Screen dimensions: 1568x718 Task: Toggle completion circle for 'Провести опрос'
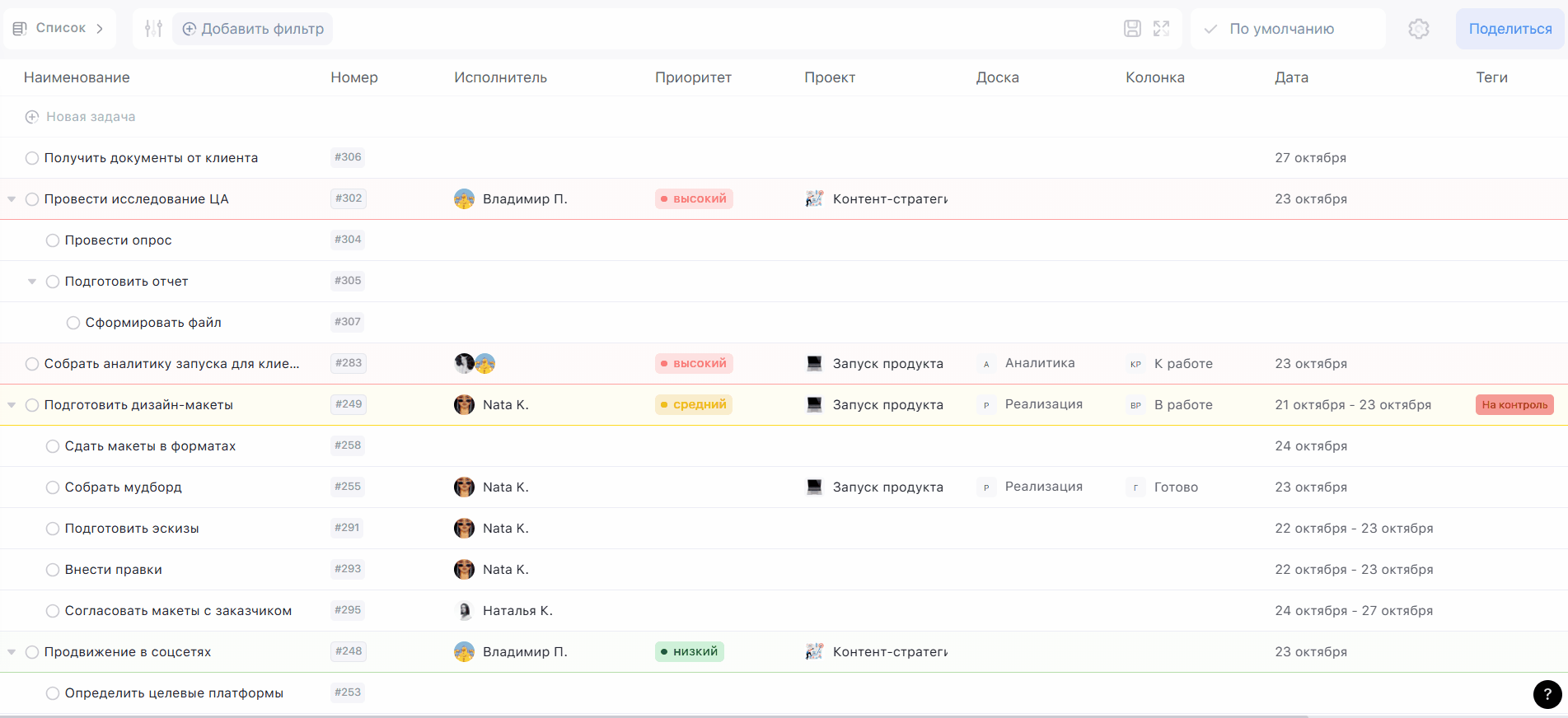click(53, 240)
